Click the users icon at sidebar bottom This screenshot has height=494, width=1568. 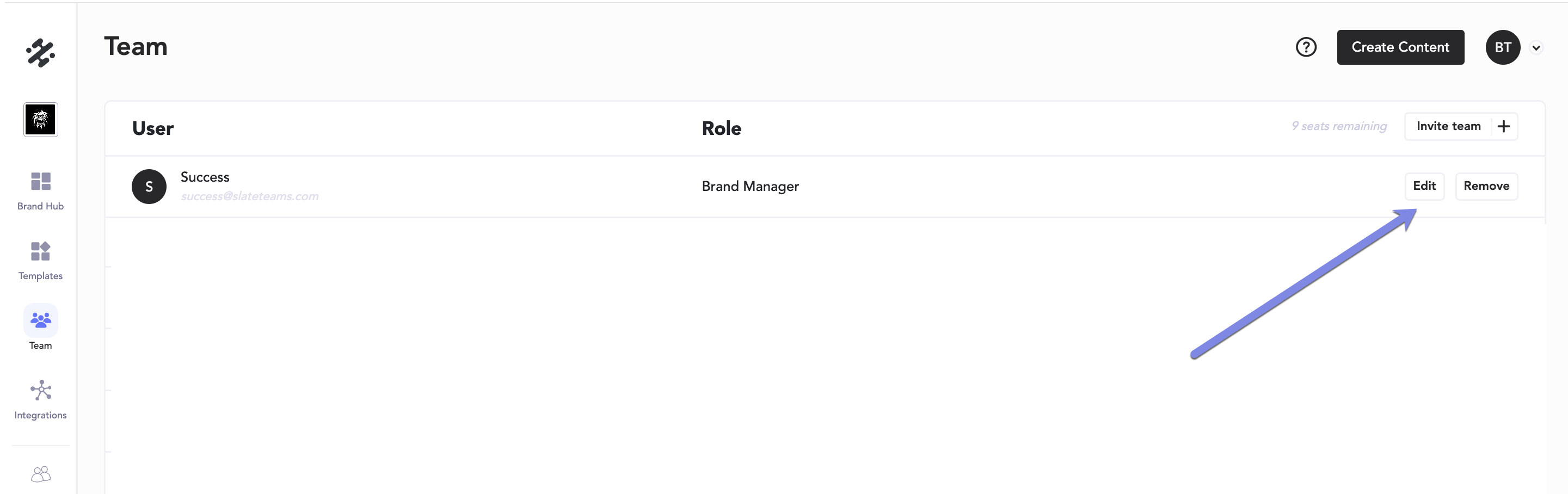(x=40, y=474)
